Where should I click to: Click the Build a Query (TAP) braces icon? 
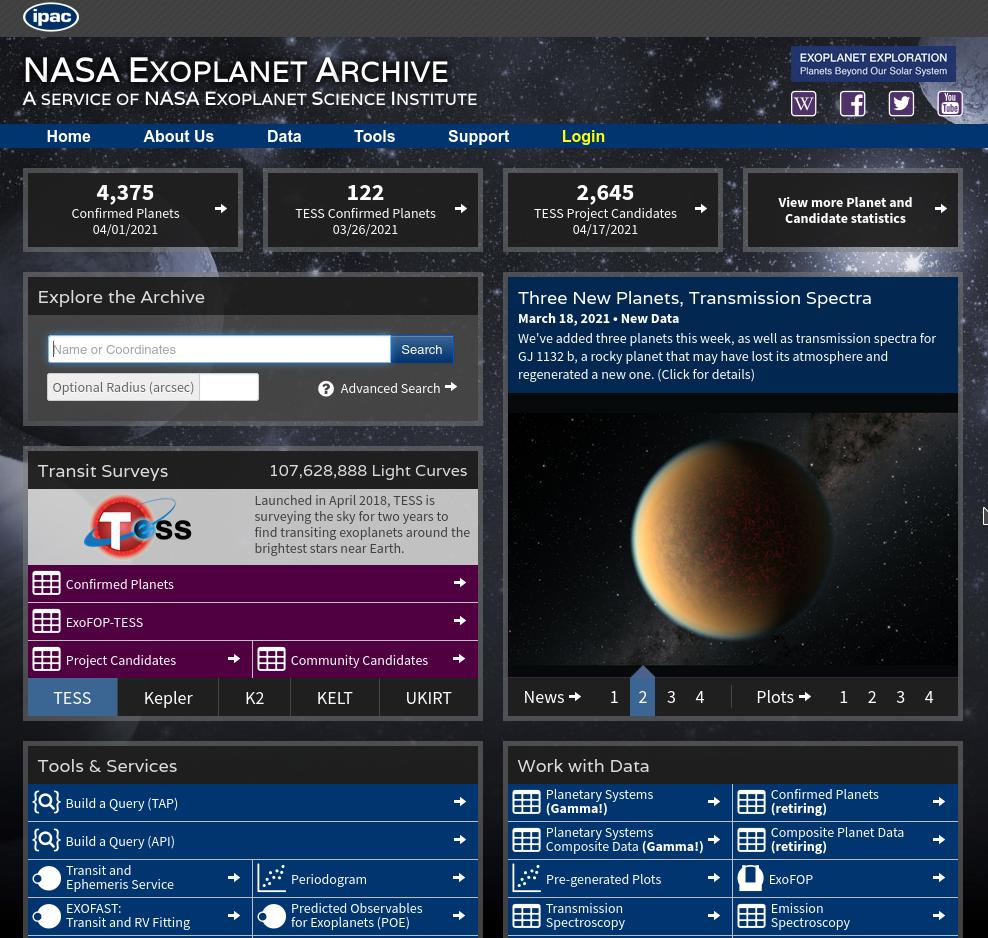click(46, 801)
